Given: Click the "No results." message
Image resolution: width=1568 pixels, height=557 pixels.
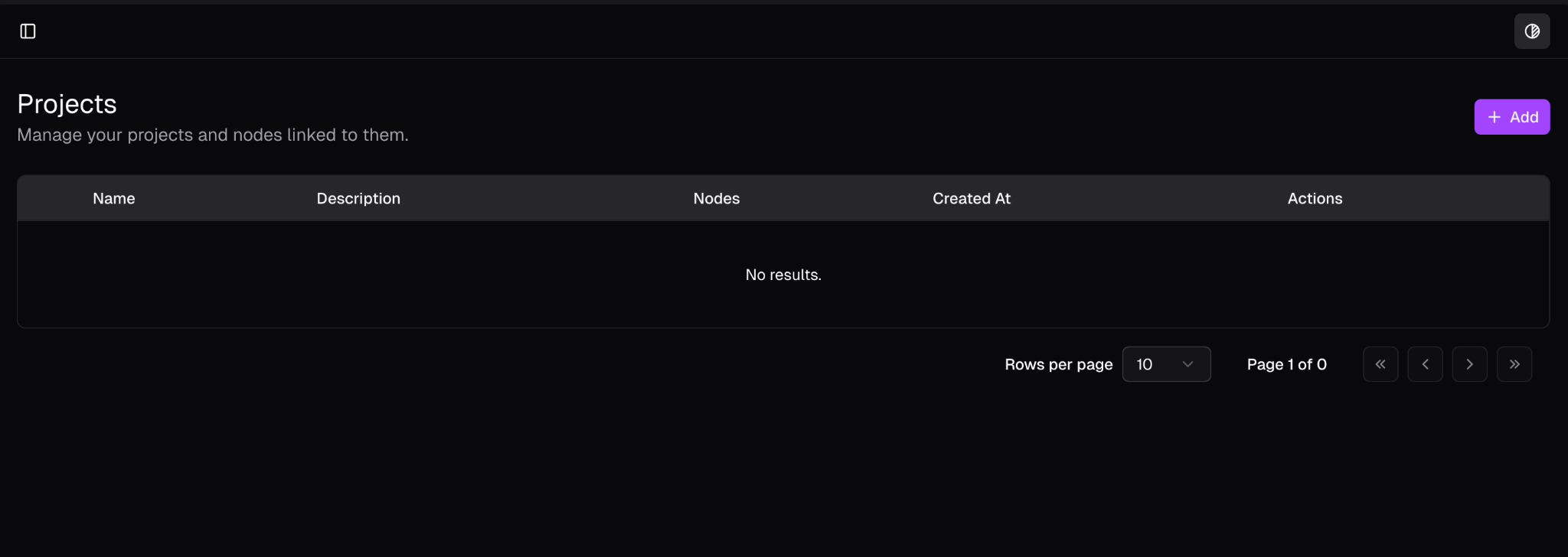Looking at the screenshot, I should pos(783,275).
